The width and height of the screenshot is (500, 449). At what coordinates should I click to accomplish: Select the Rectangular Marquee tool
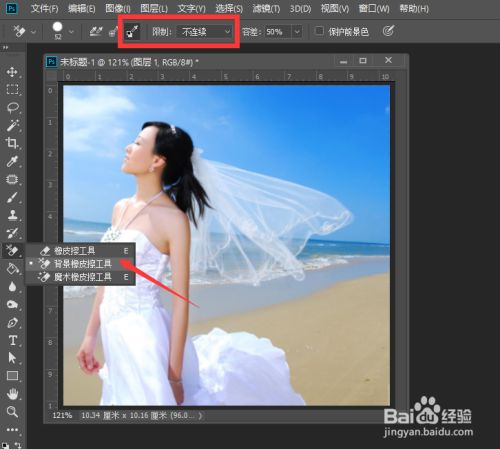pyautogui.click(x=12, y=89)
